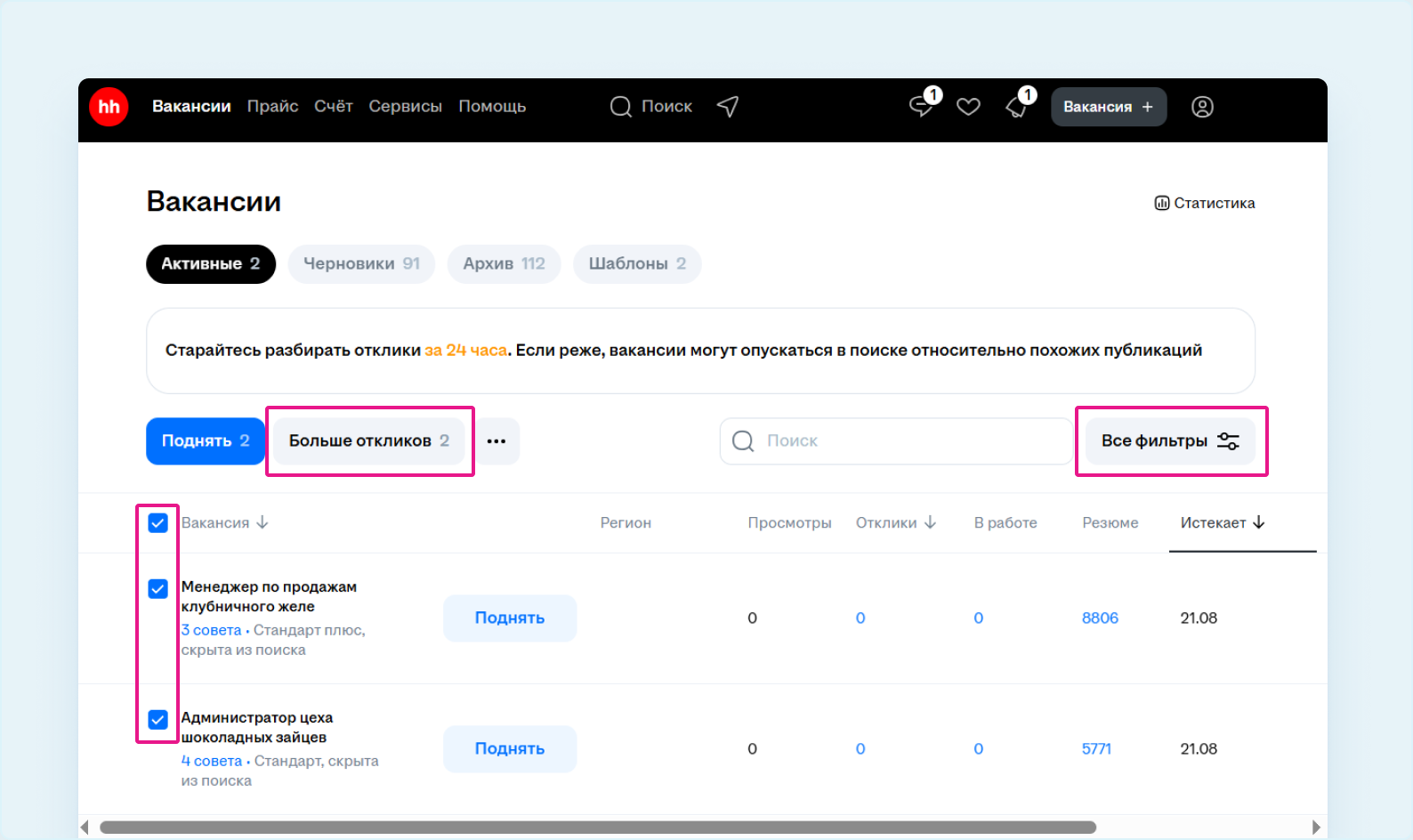Click the hh logo icon

tap(109, 107)
